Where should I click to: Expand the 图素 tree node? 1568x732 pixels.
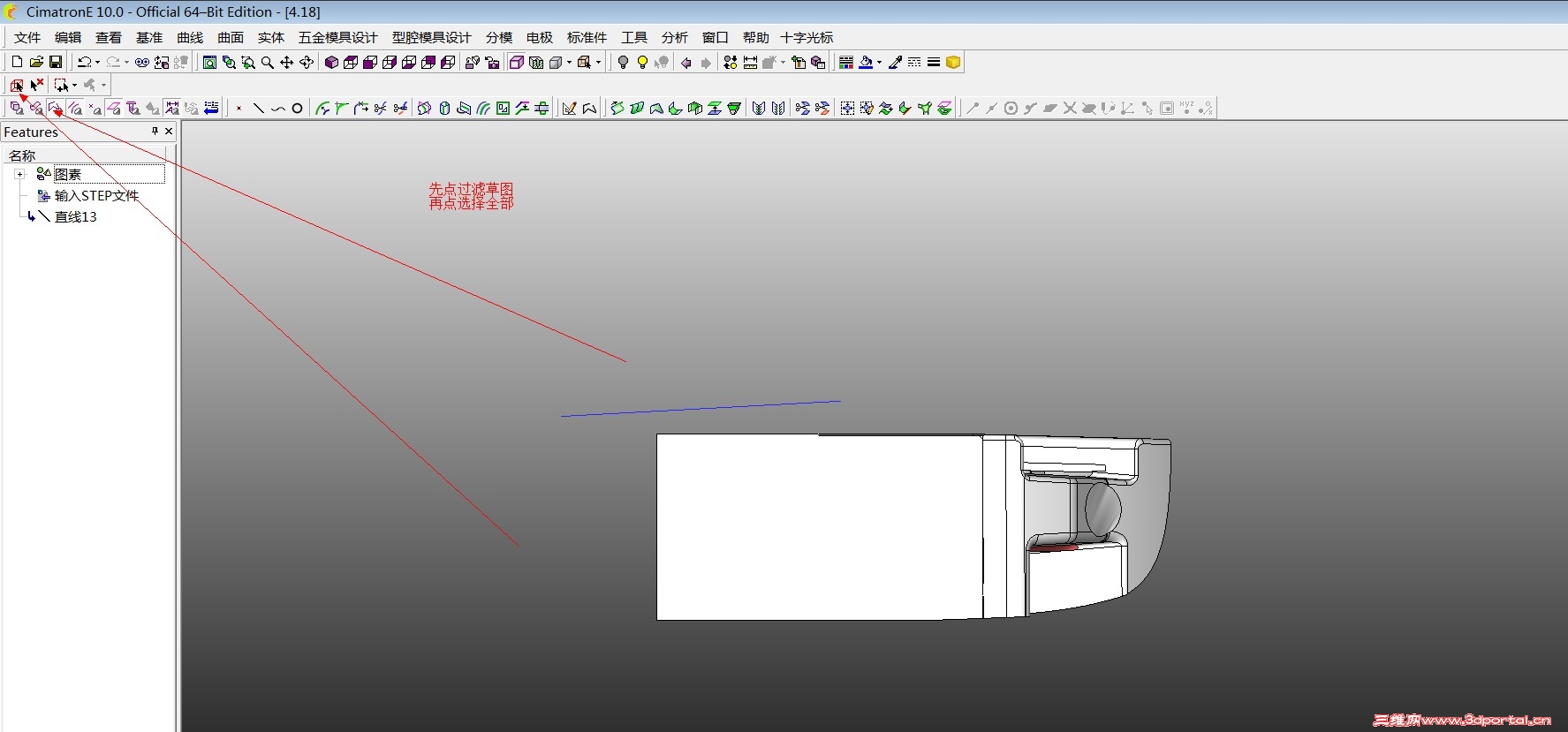click(x=19, y=174)
